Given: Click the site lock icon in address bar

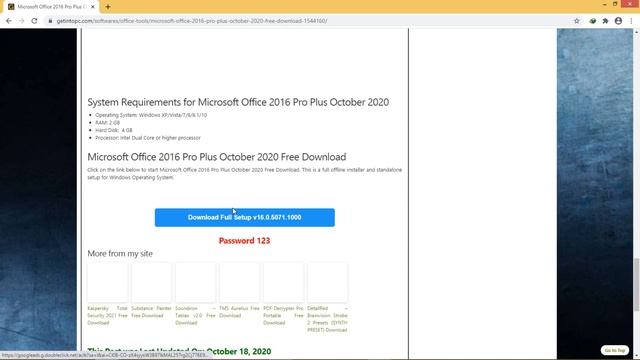Looking at the screenshot, I should tap(50, 21).
